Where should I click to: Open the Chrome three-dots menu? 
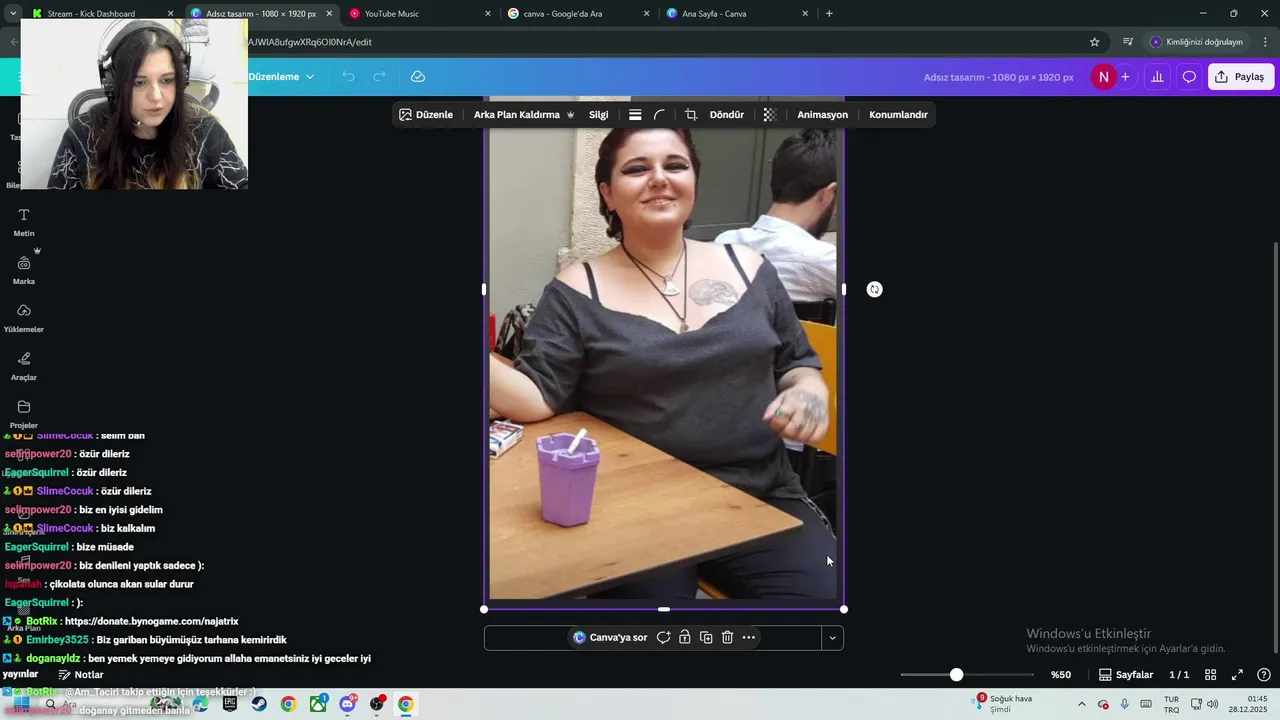coord(1266,42)
